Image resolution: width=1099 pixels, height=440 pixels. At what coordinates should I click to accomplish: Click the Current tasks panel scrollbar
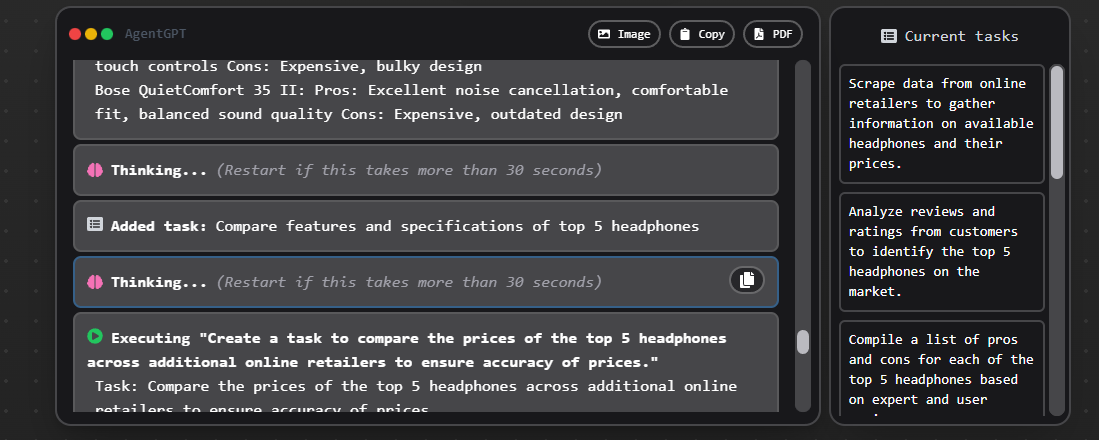pyautogui.click(x=1056, y=123)
